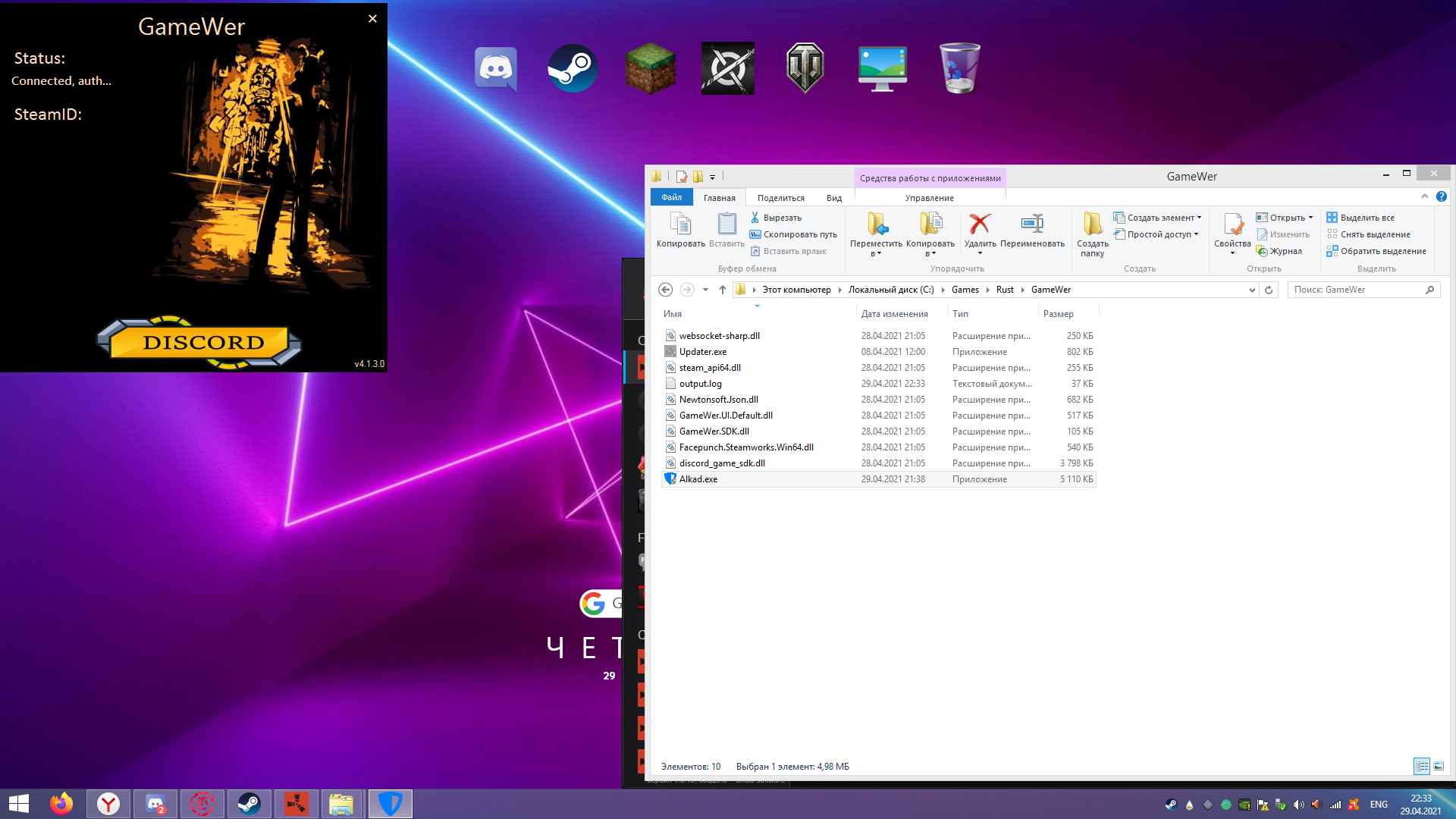Switch to the Вид ribbon tab

[833, 198]
